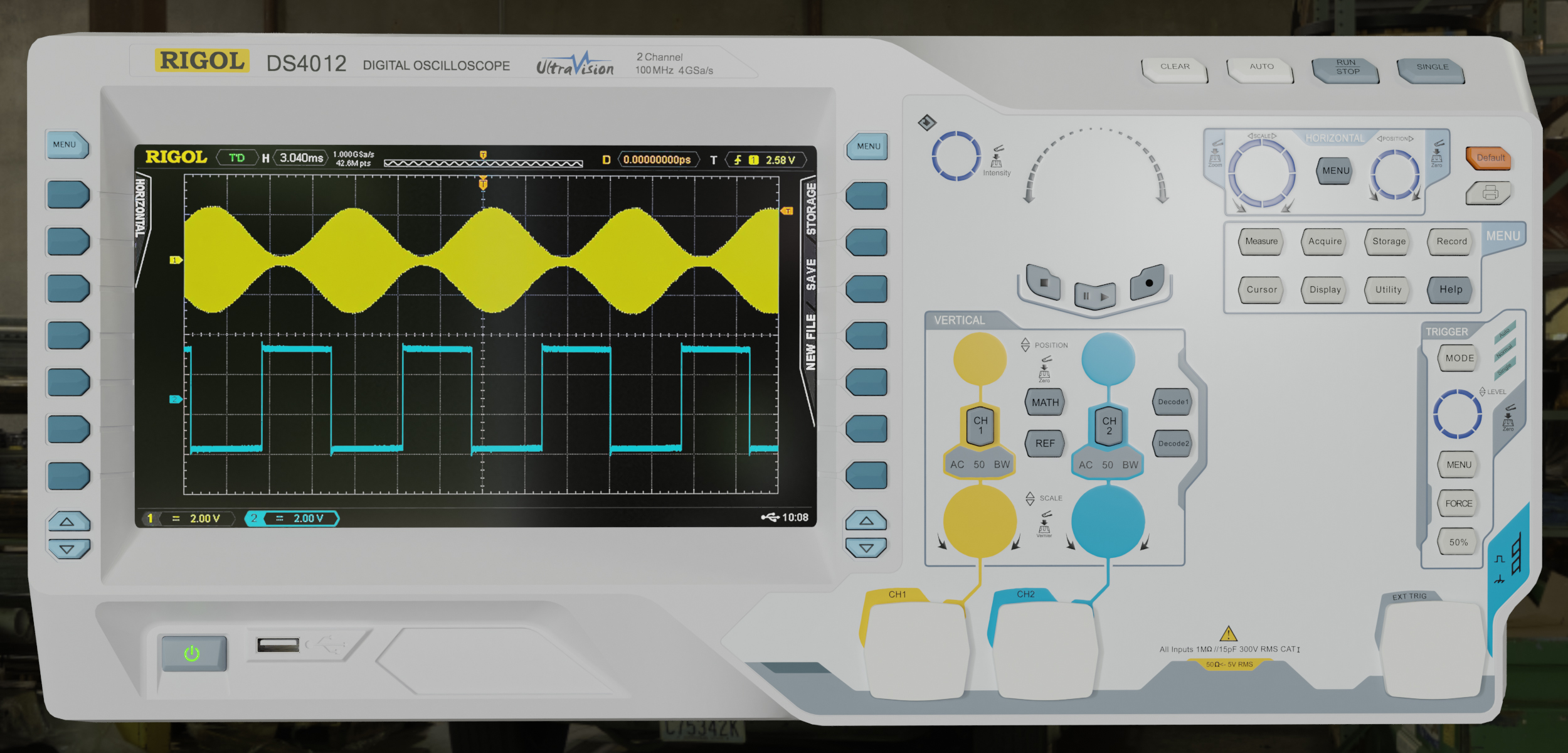This screenshot has width=1568, height=753.
Task: Click the USB status icon beside 10:08
Action: coord(770,517)
